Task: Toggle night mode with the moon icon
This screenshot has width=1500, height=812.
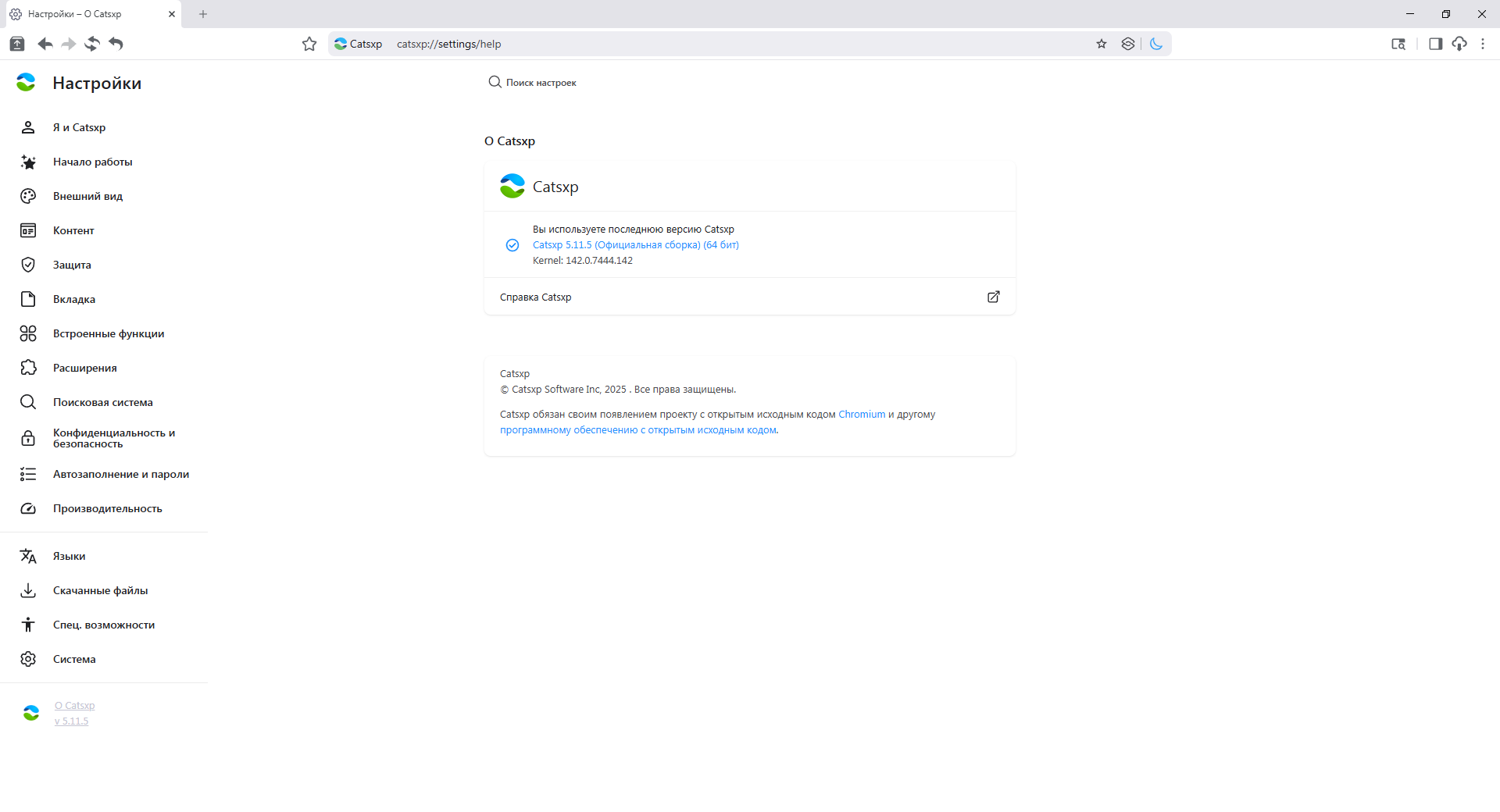Action: (1156, 44)
